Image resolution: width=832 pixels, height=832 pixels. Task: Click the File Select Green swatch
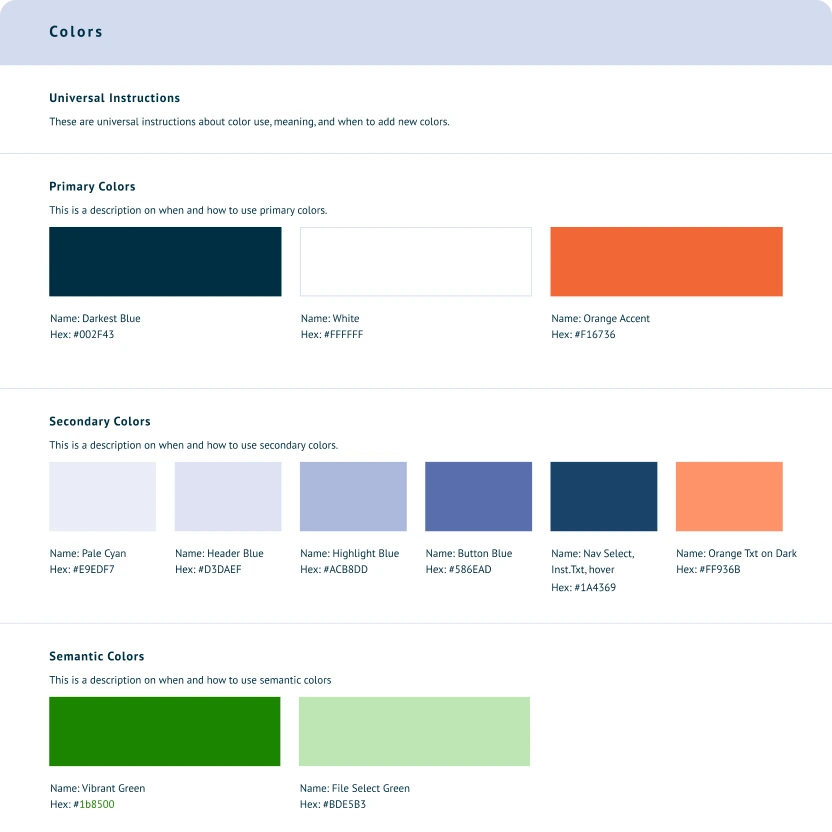pyautogui.click(x=414, y=731)
